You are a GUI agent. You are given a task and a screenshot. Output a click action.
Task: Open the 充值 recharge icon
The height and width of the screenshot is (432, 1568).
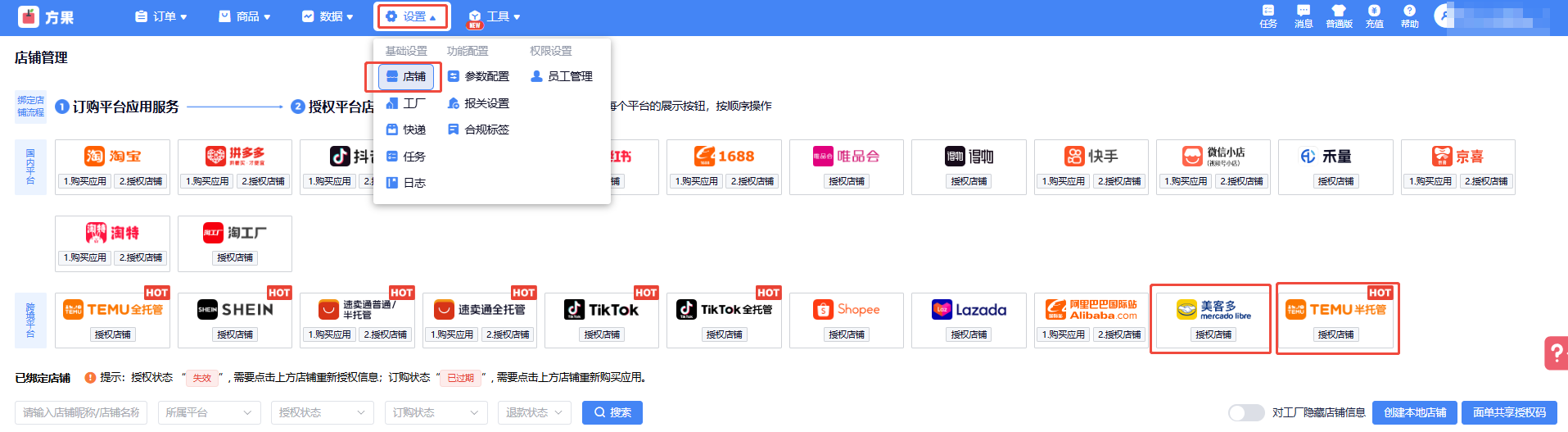[x=1374, y=16]
